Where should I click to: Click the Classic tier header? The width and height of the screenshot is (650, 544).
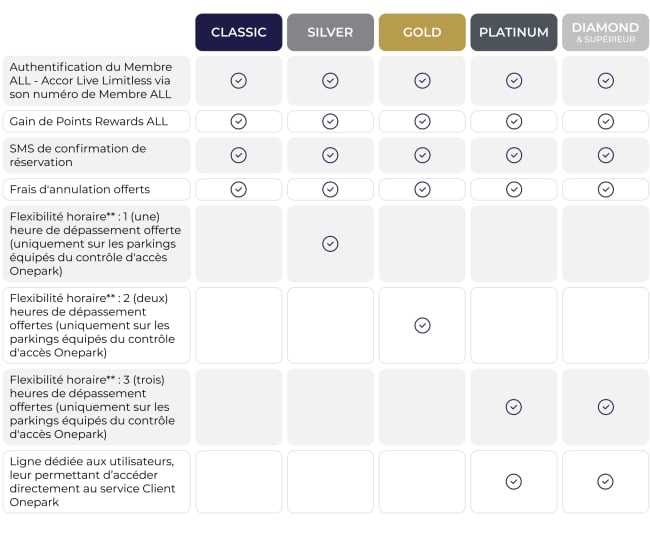point(238,32)
